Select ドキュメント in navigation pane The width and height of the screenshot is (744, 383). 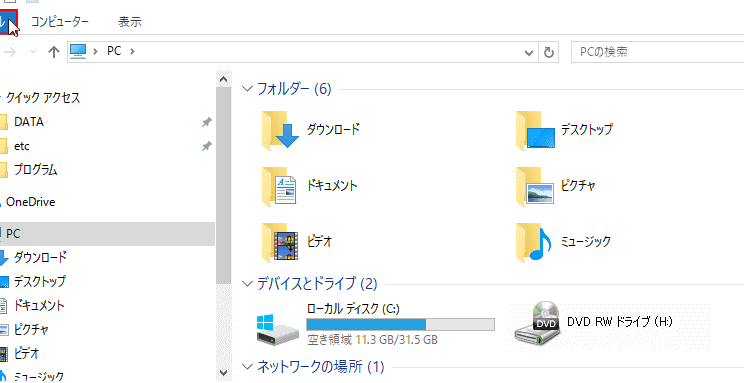[39, 305]
